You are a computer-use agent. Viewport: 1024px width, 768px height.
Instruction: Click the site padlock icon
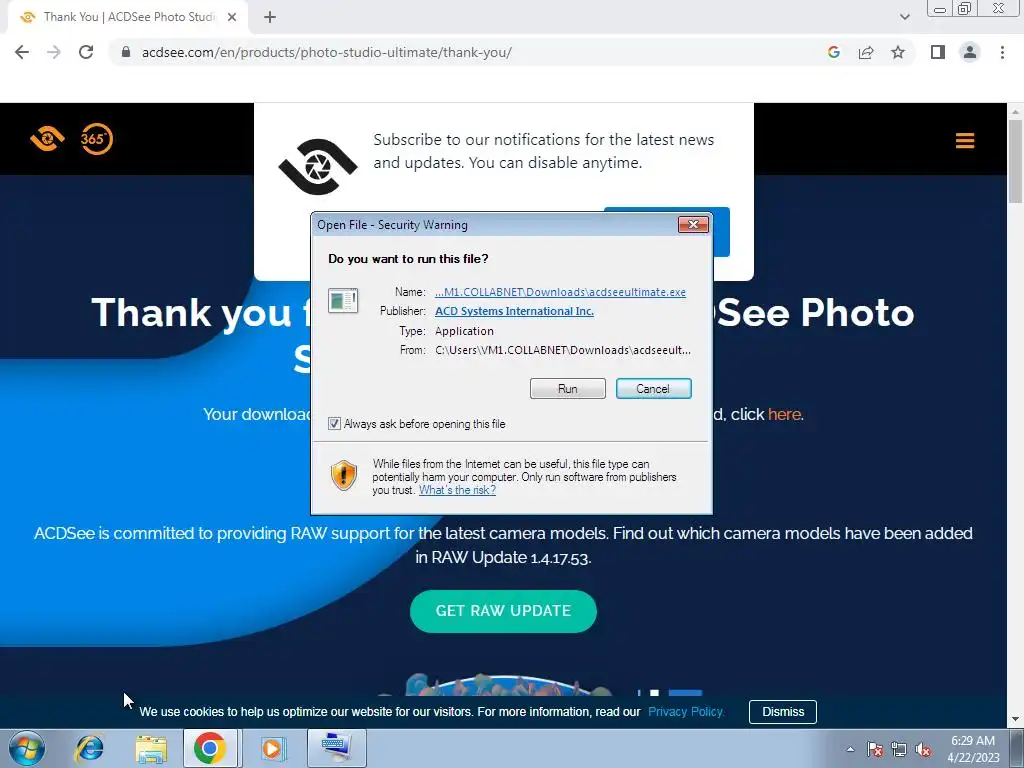coord(126,52)
